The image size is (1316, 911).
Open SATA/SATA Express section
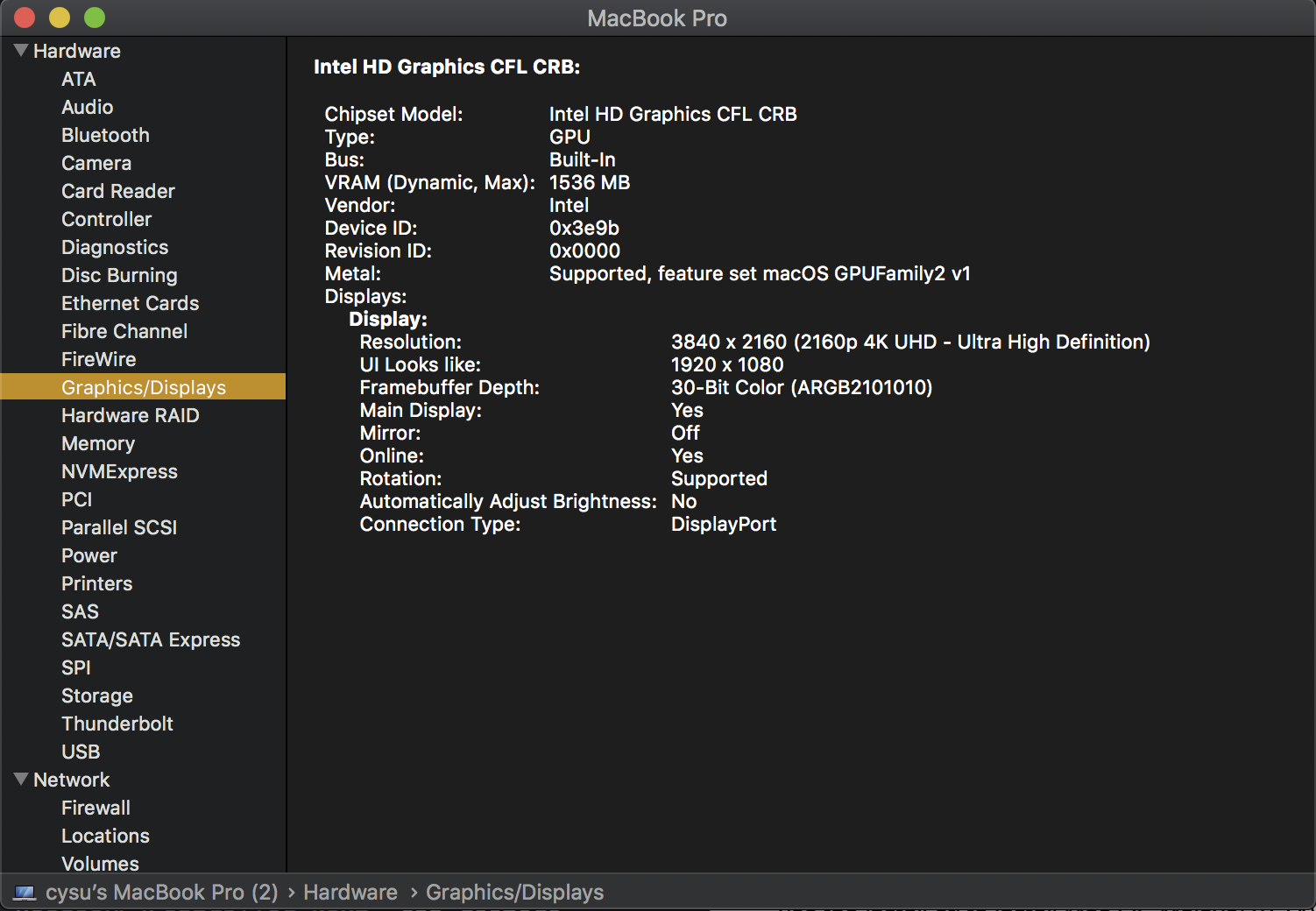click(151, 639)
